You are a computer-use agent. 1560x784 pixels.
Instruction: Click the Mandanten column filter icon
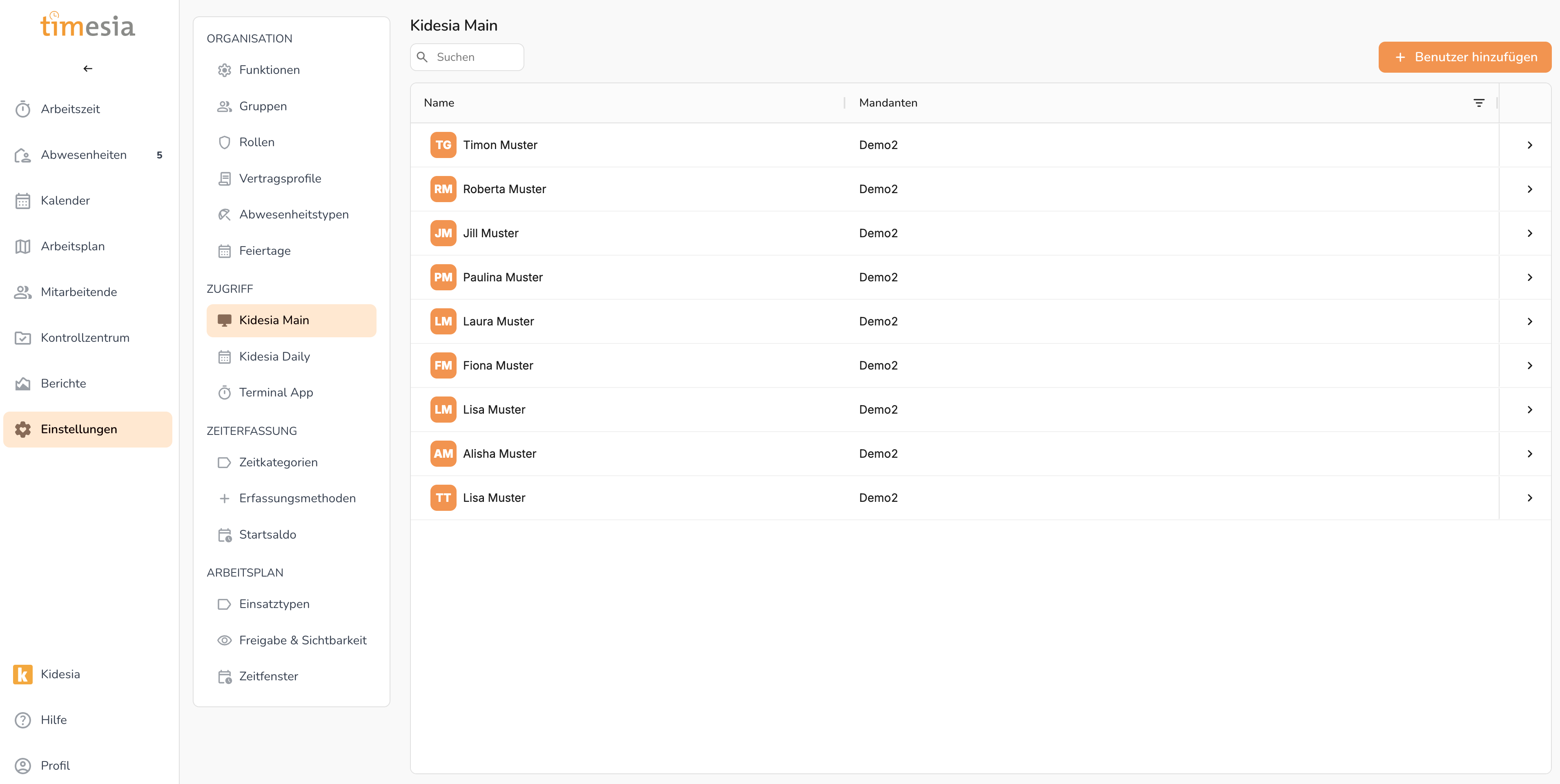click(x=1478, y=103)
